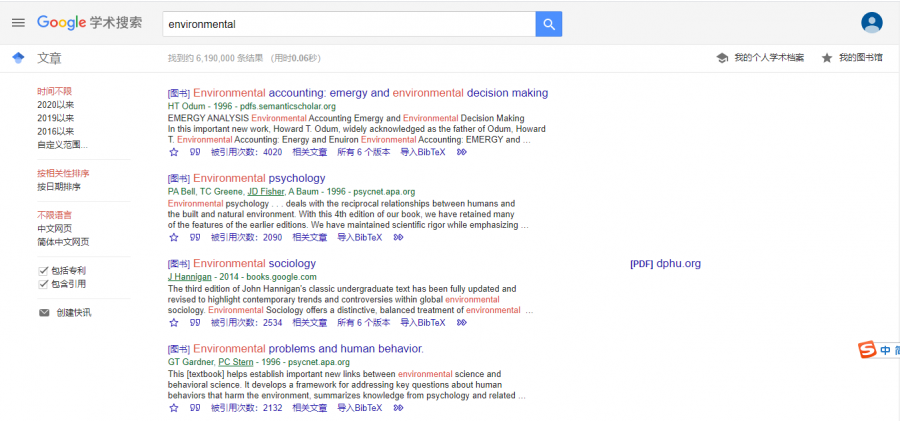Image resolution: width=900 pixels, height=421 pixels.
Task: Click the blue search magnifier button
Action: point(549,23)
